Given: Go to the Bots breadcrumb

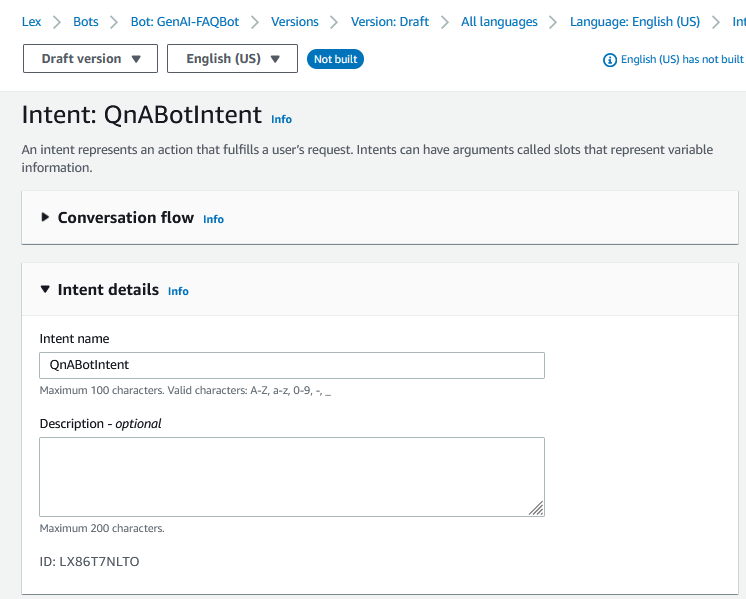Looking at the screenshot, I should click(86, 21).
